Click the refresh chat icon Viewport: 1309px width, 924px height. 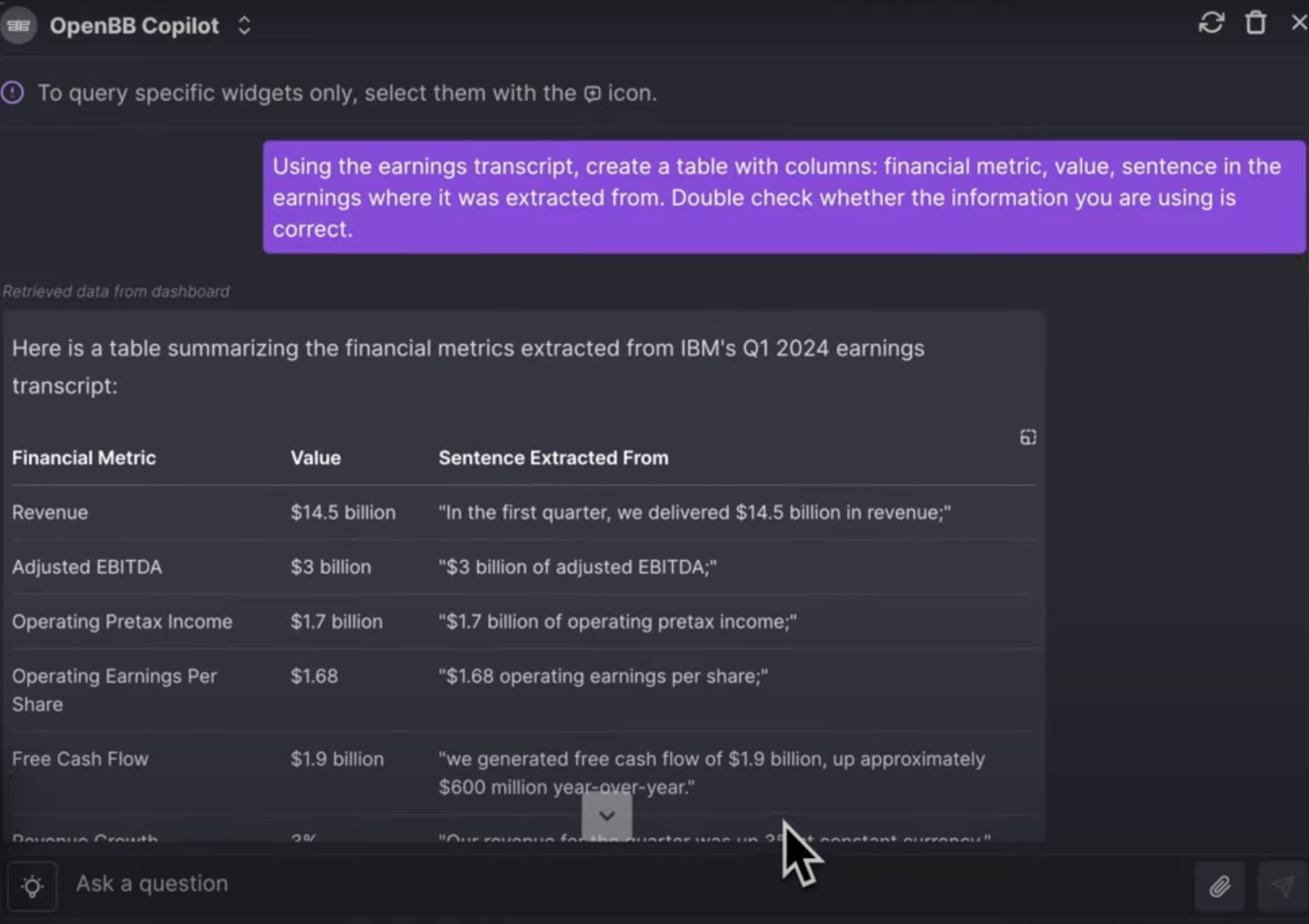point(1211,23)
